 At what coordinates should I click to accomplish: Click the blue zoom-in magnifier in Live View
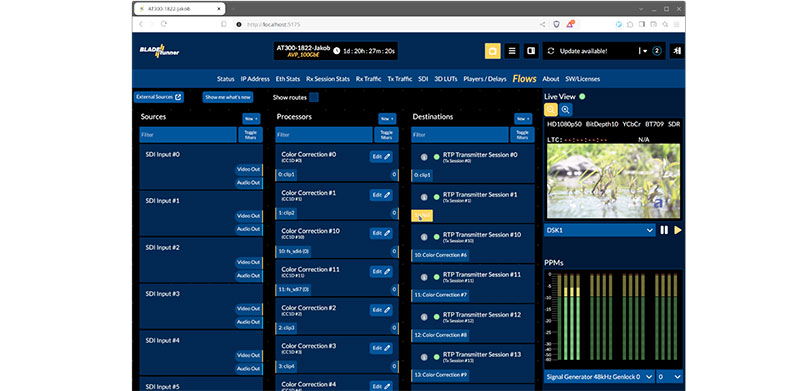pyautogui.click(x=565, y=109)
